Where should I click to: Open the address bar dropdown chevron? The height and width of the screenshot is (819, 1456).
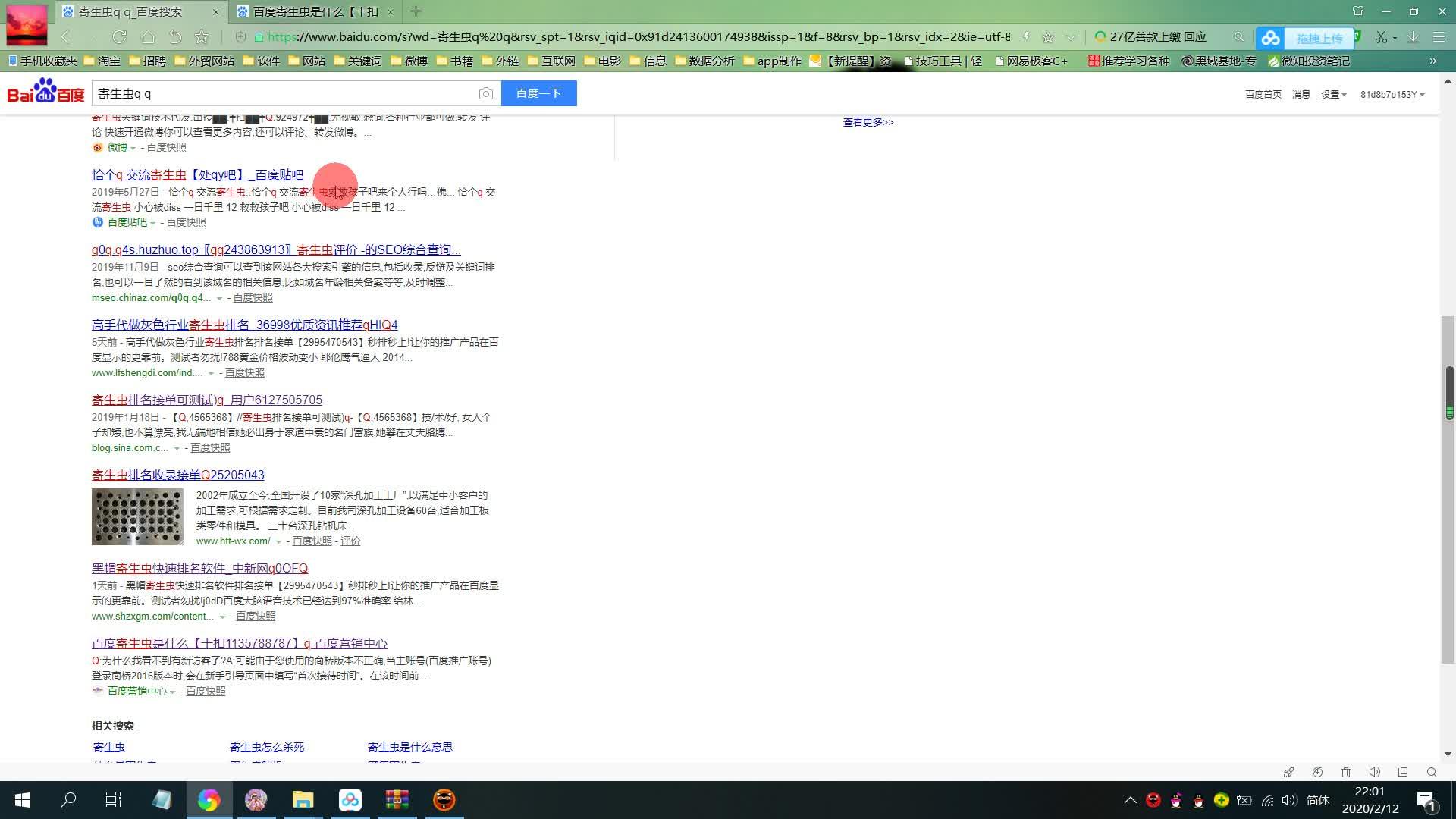tap(1071, 37)
